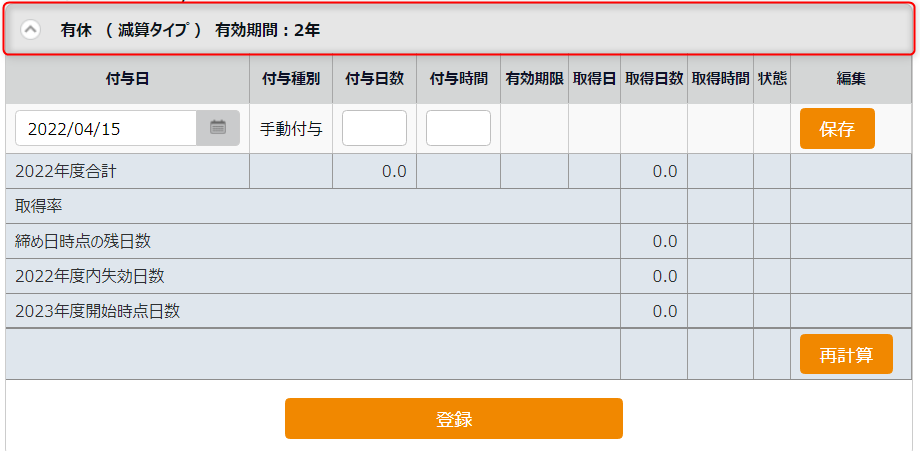Focus the 付与日数 input box
This screenshot has width=920, height=451.
(x=374, y=129)
